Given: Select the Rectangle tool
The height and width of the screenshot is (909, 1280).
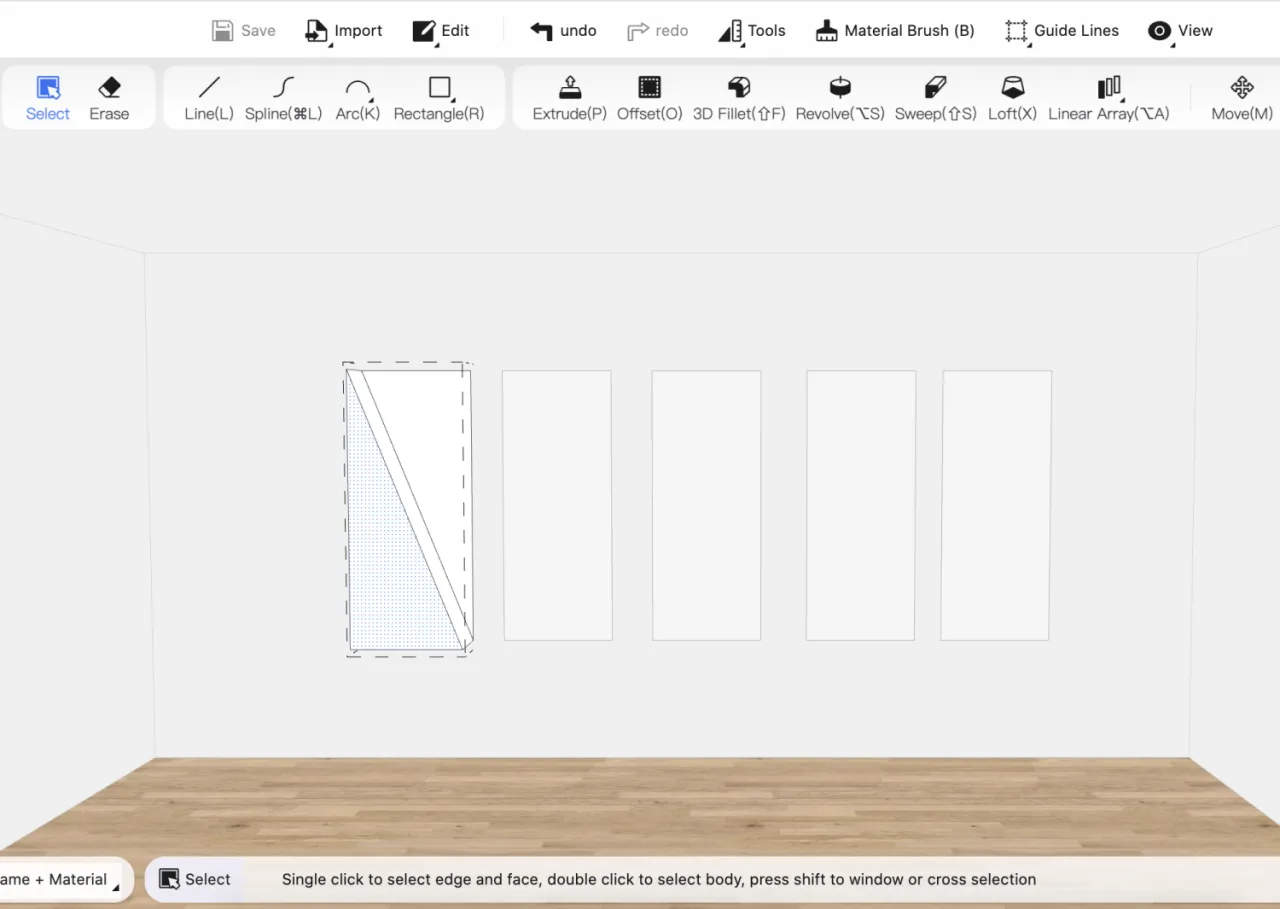Looking at the screenshot, I should (439, 98).
